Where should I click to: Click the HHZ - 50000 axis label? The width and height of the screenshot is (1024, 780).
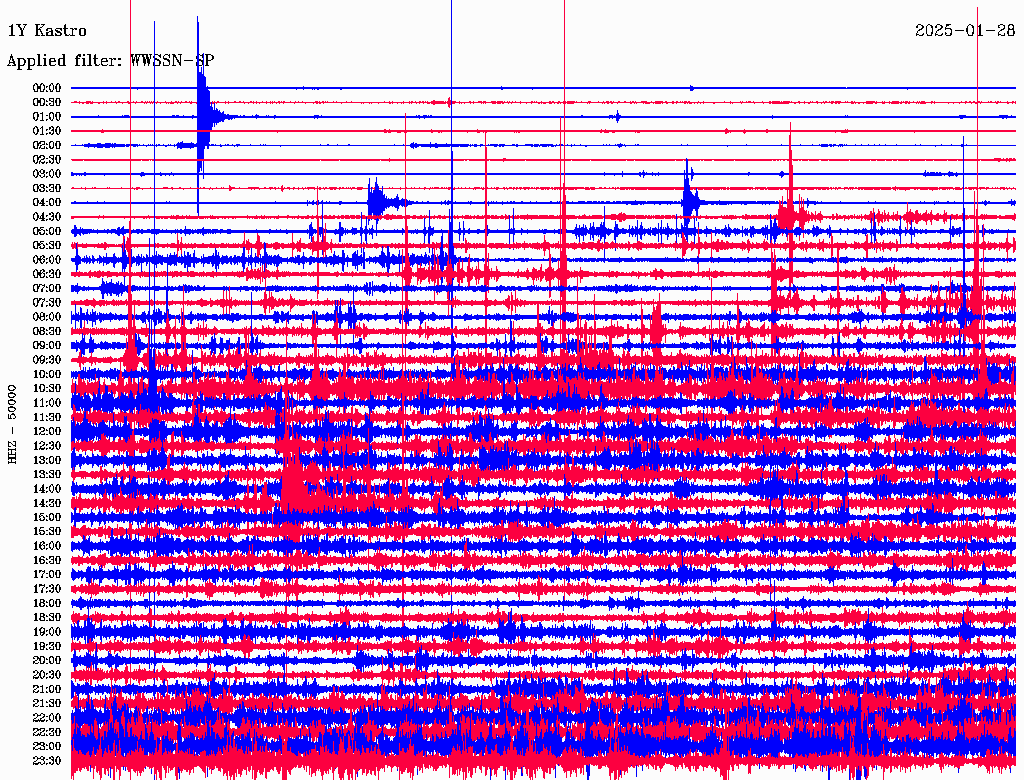click(x=13, y=422)
